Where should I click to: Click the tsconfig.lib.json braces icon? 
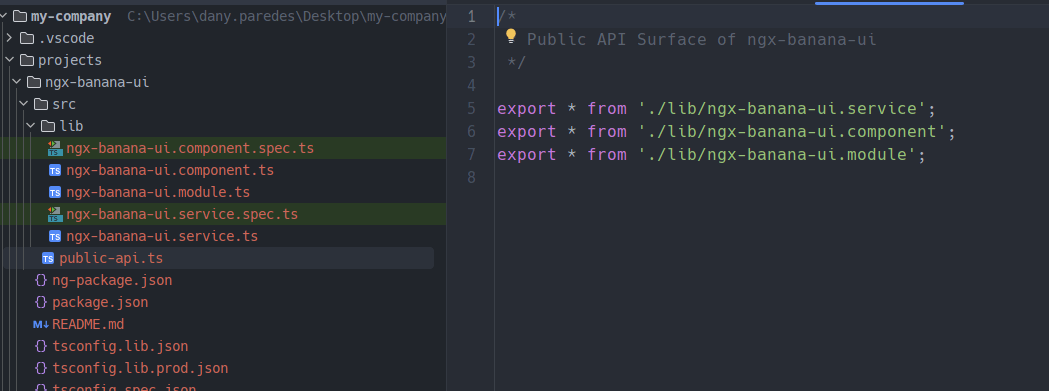click(41, 347)
